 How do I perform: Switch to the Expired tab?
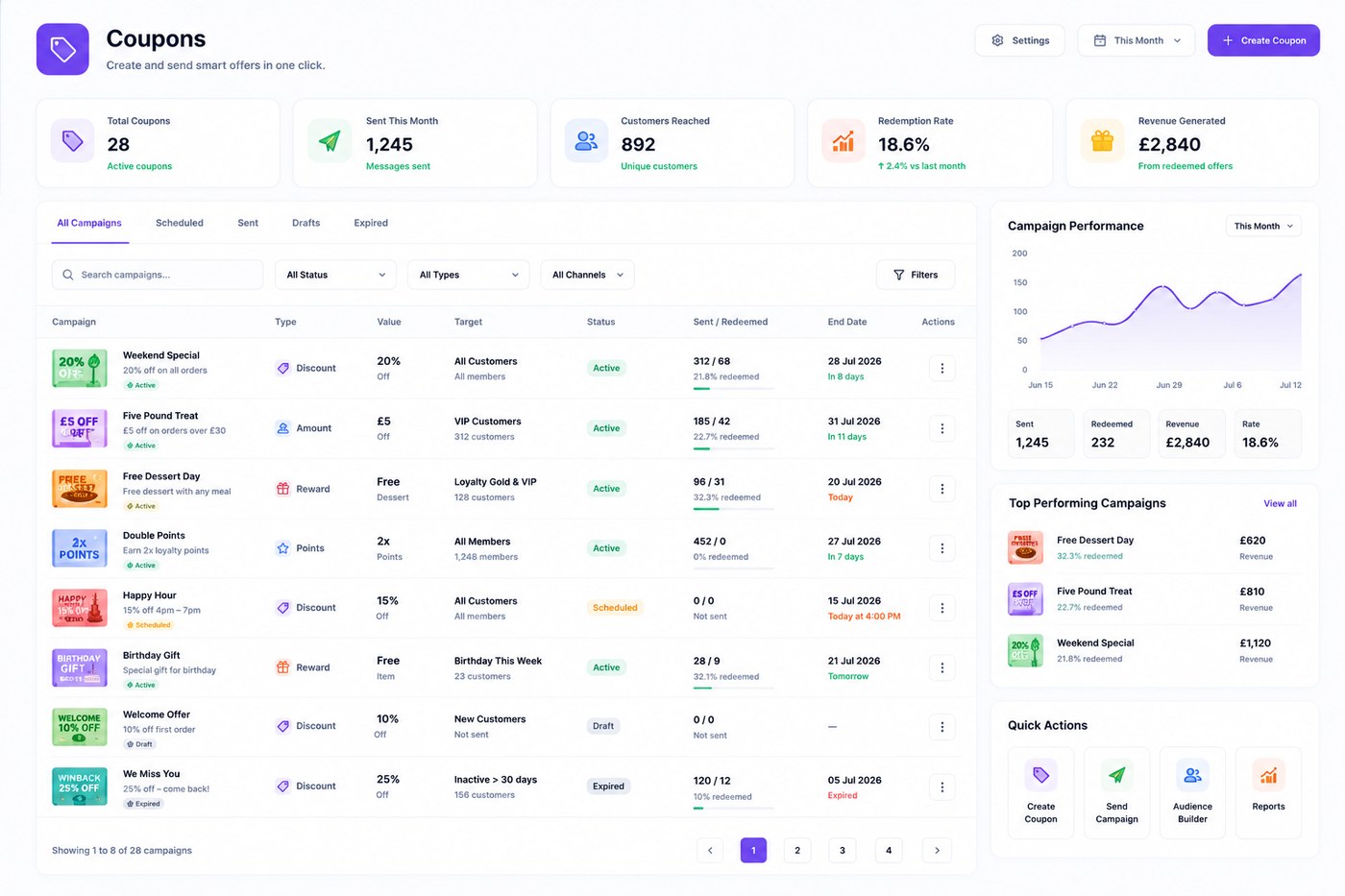(371, 223)
